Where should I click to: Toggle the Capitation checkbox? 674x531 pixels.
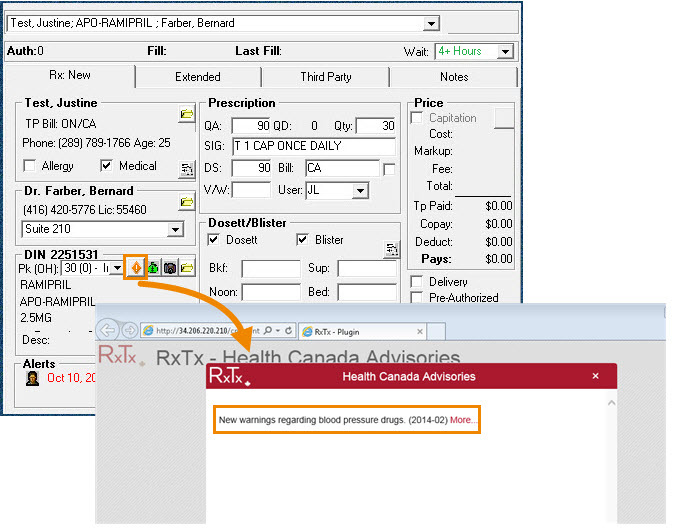417,117
